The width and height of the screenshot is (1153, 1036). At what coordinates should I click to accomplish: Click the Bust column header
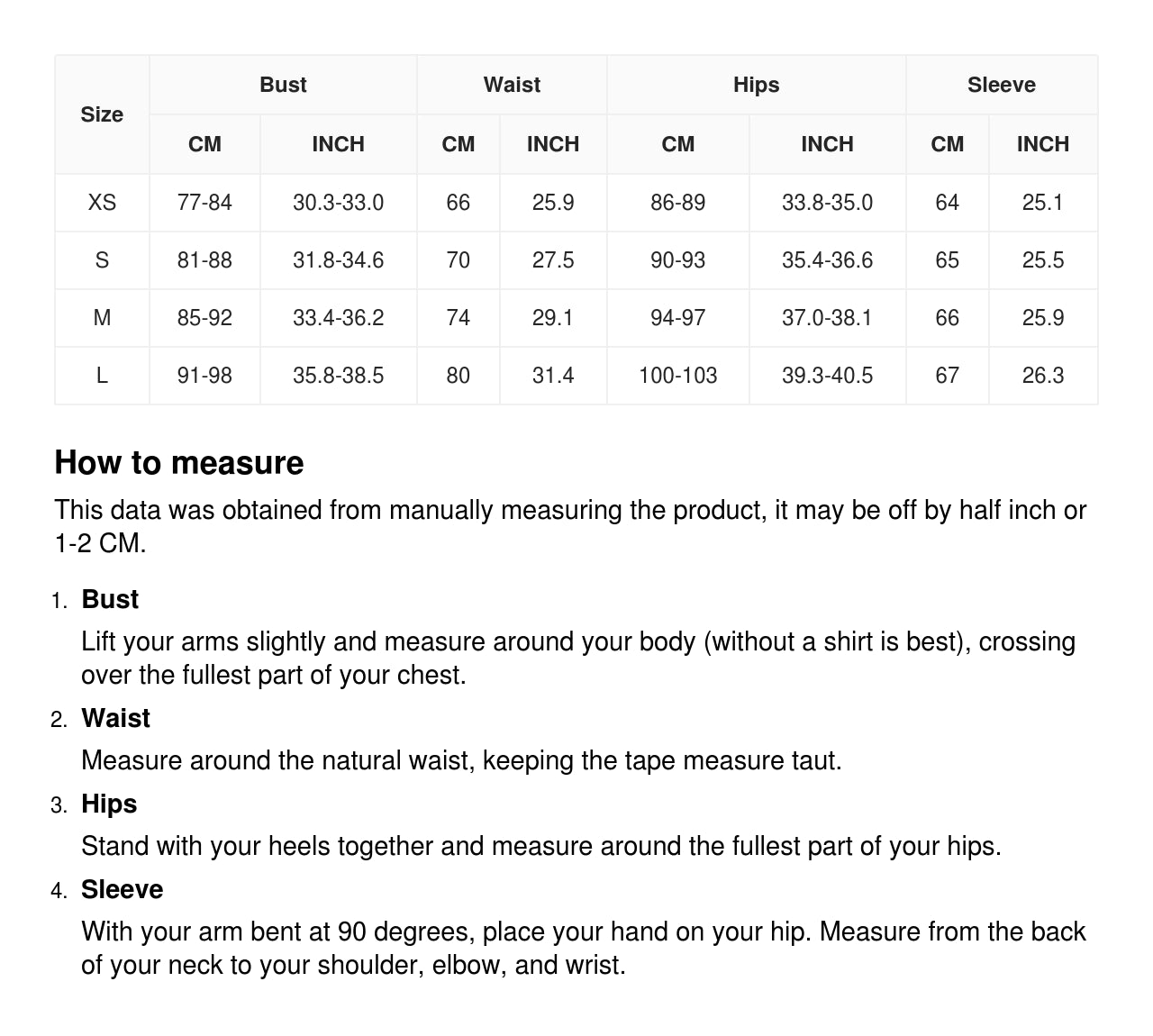point(283,85)
